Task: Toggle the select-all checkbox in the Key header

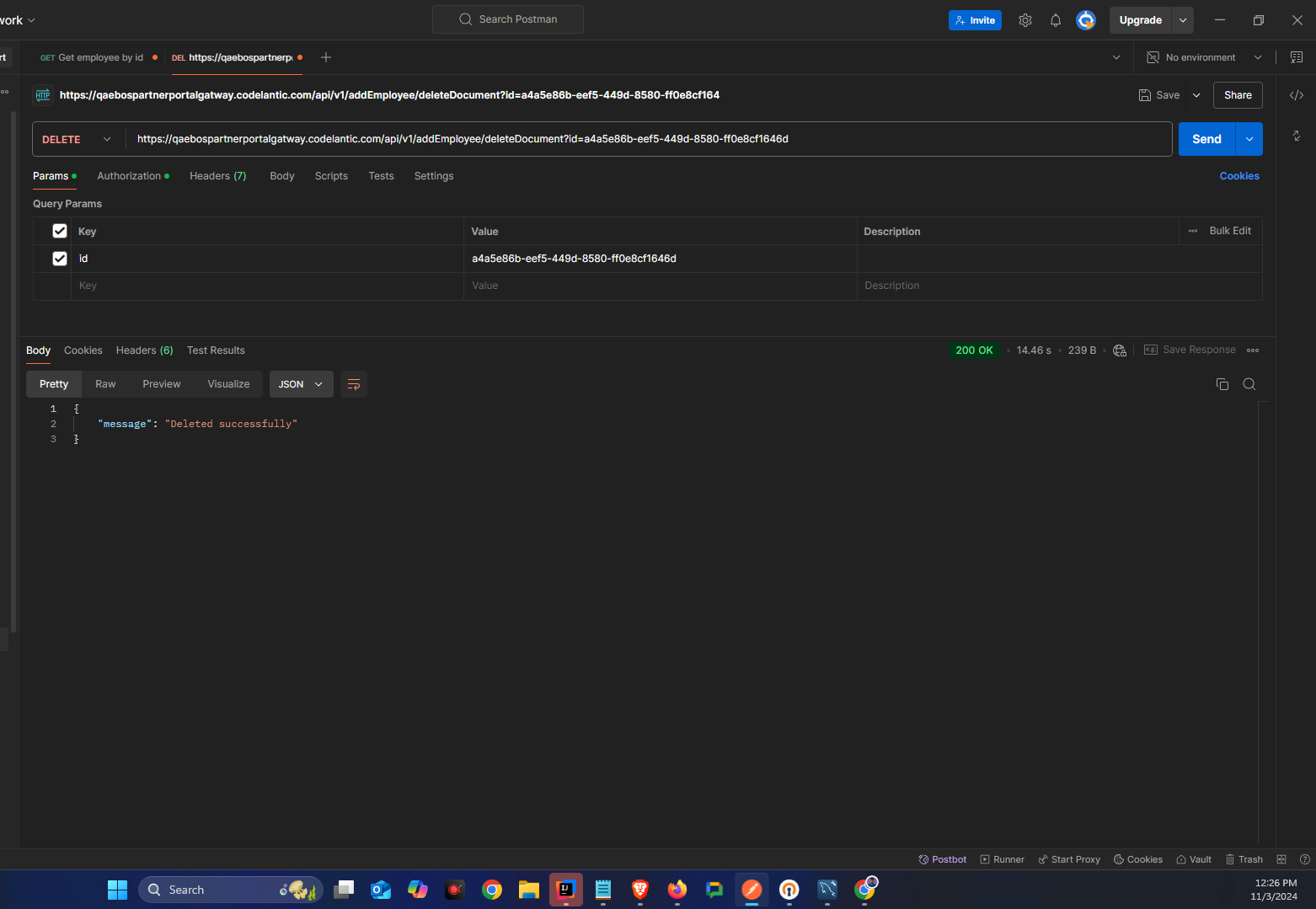Action: [x=60, y=231]
